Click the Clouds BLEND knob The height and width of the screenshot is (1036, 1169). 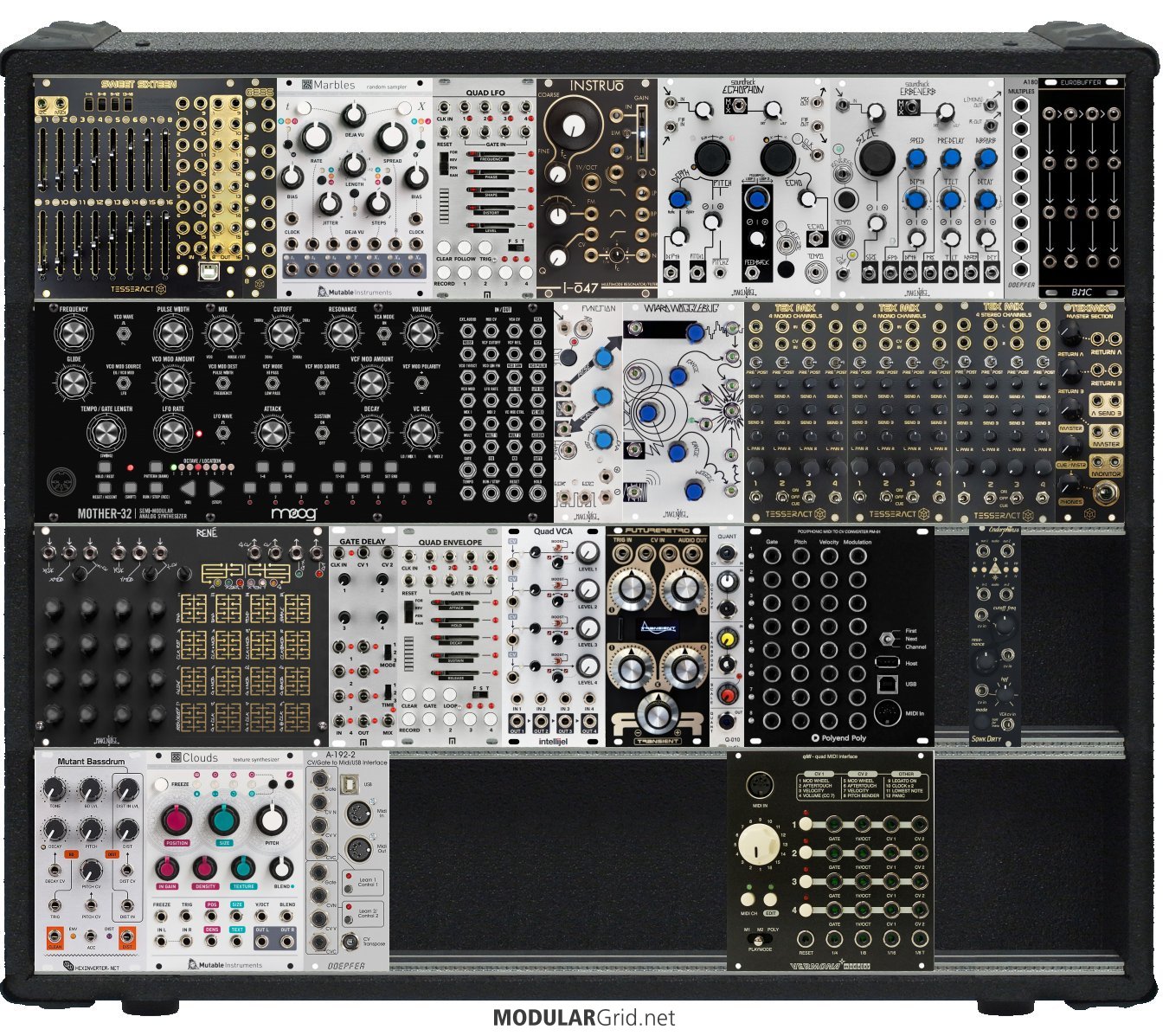click(281, 868)
